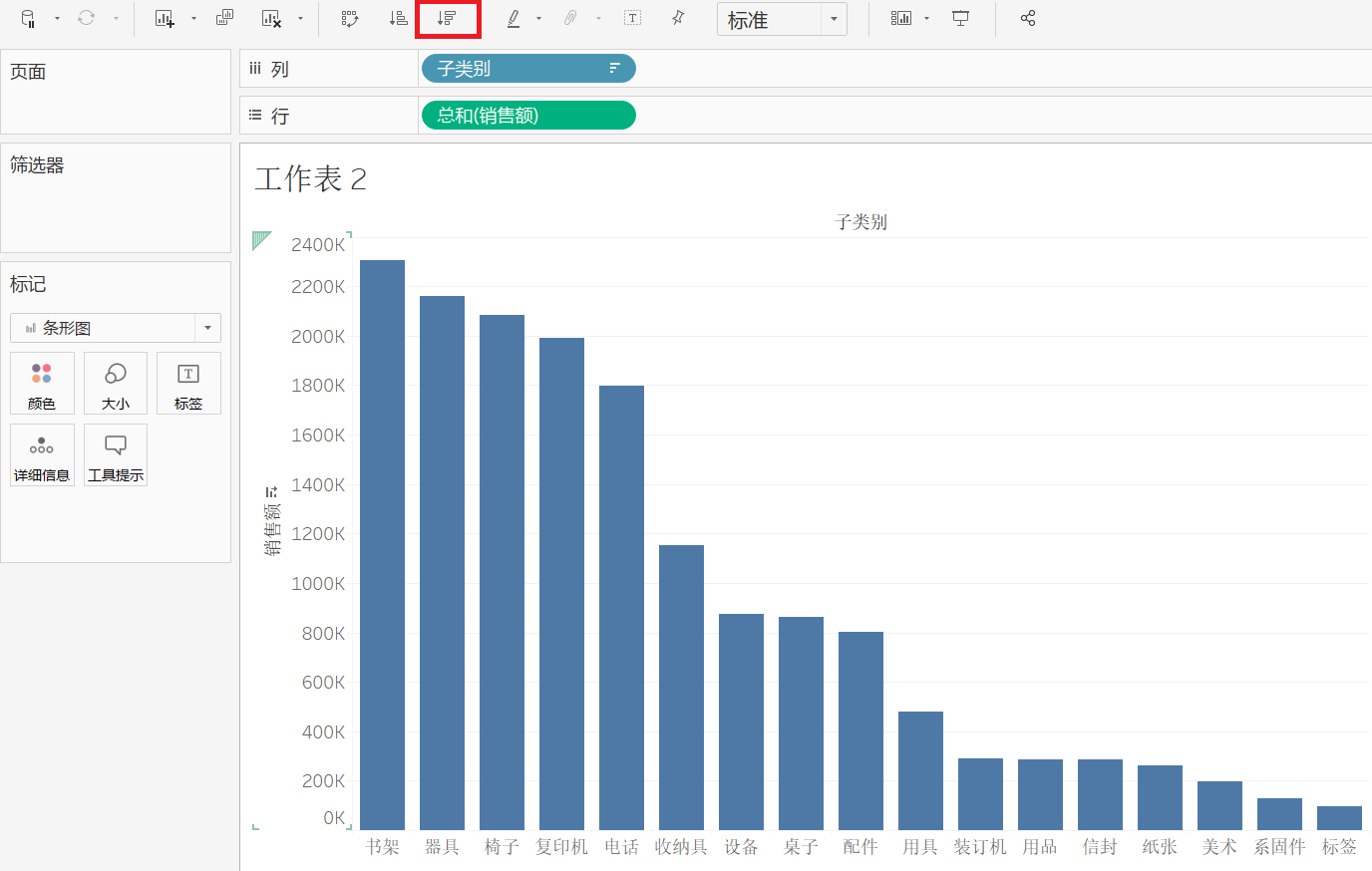The height and width of the screenshot is (871, 1372).
Task: Click the 复印机 axis label
Action: (561, 847)
